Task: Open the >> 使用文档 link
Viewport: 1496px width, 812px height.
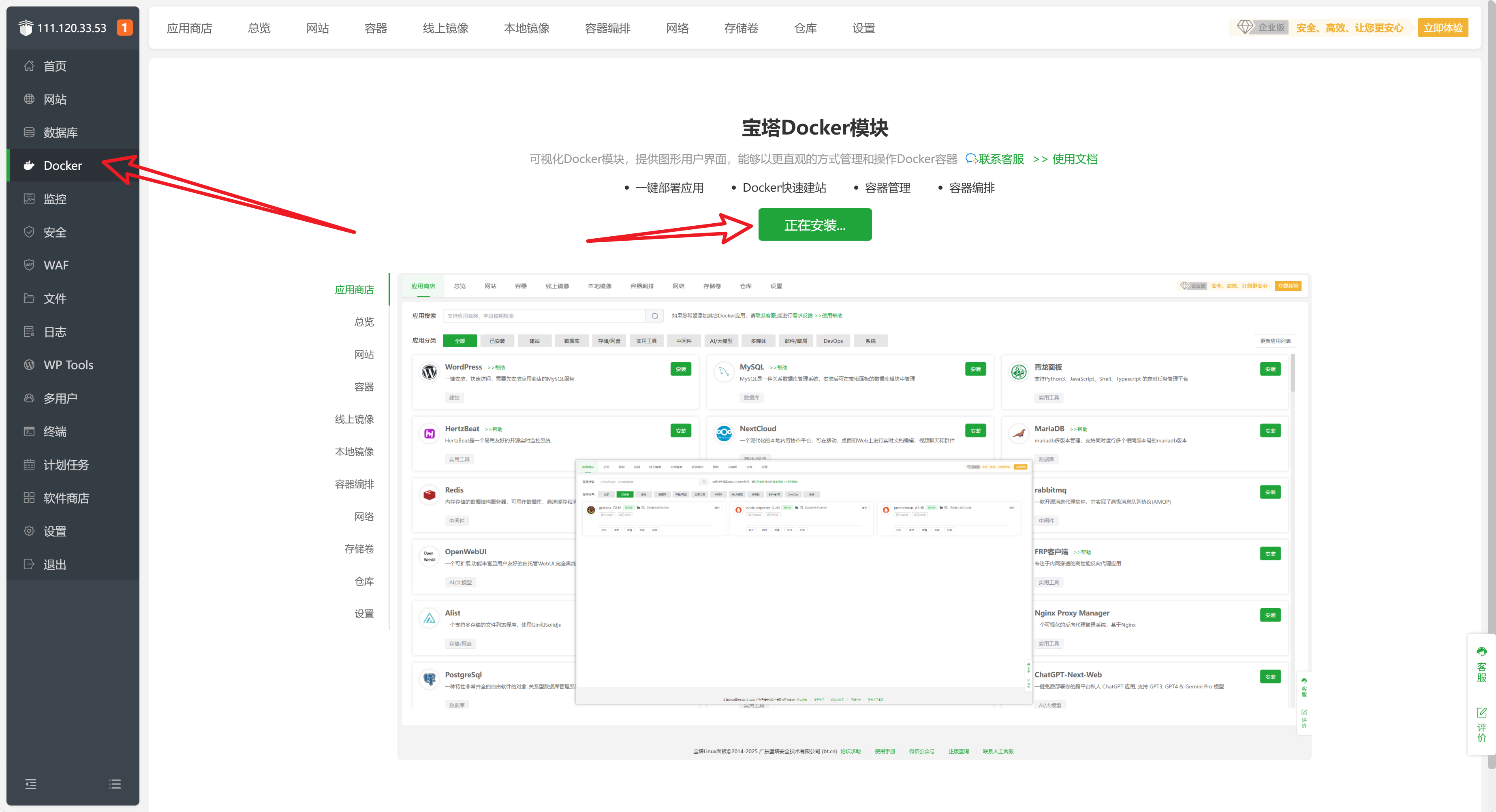Action: click(1065, 159)
